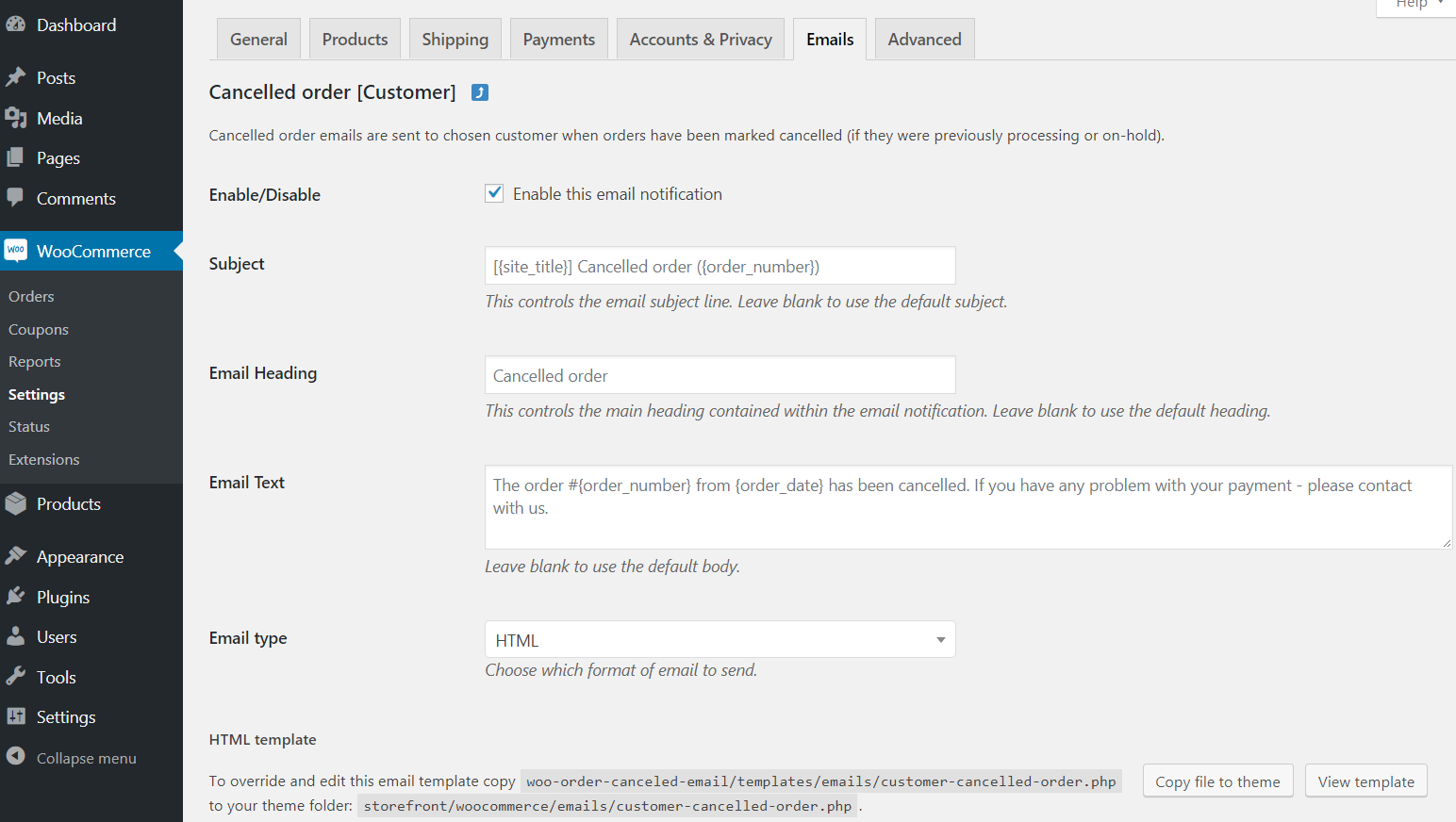Screen dimensions: 1456x822
Task: Open the Users menu label
Action: 57,636
